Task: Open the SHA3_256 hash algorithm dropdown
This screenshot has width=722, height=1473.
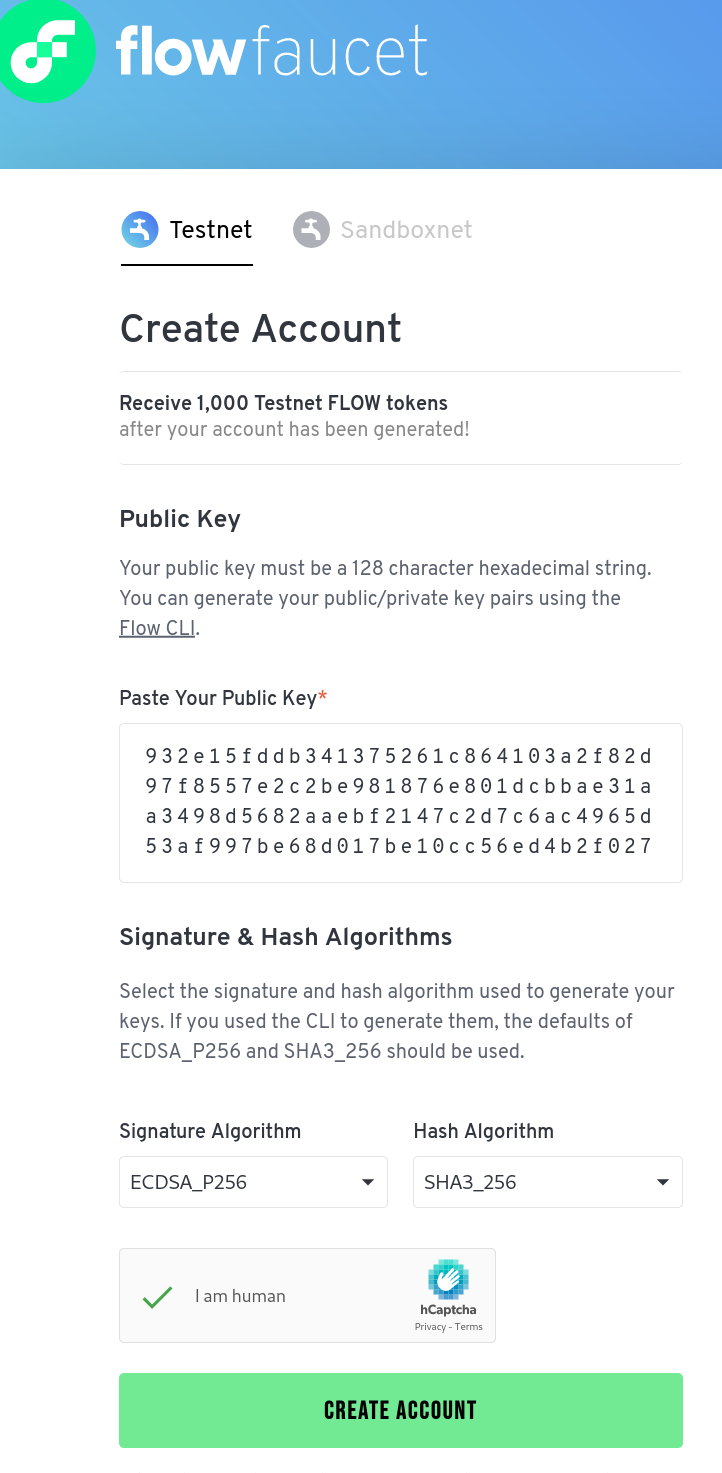Action: 535,1182
